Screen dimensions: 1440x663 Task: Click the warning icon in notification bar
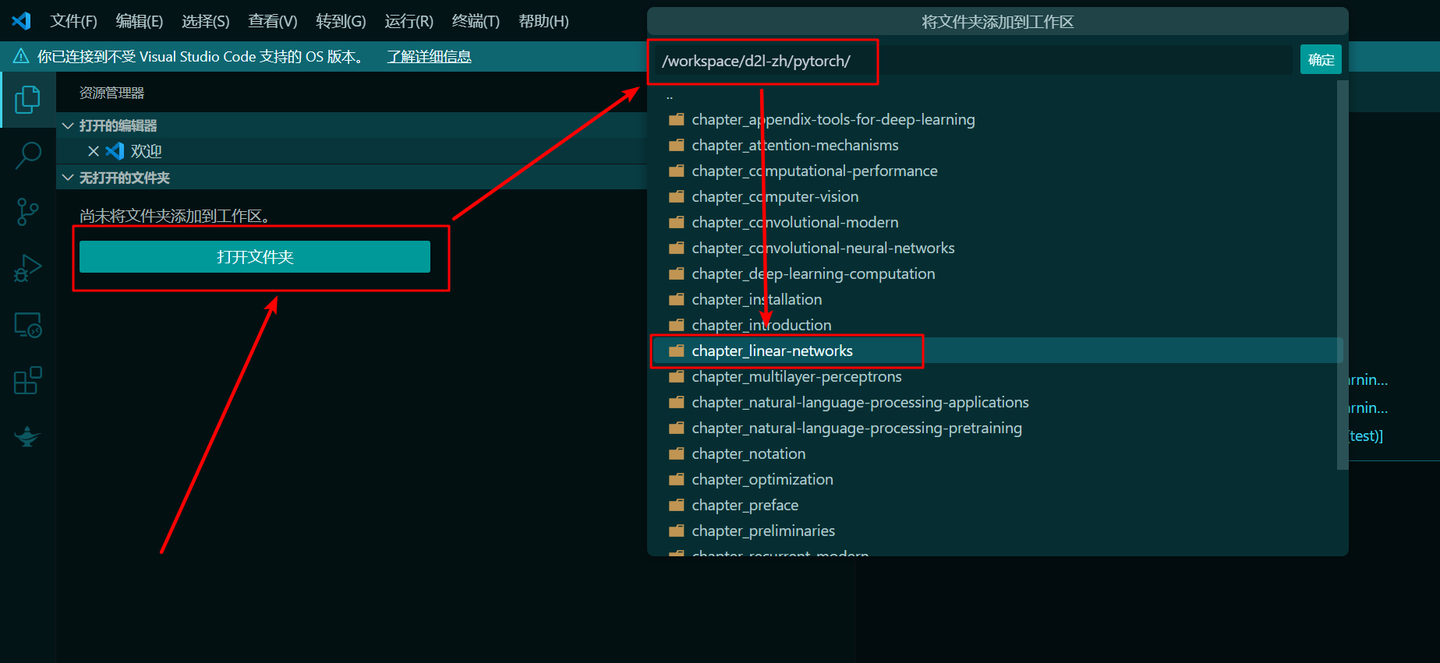coord(21,56)
